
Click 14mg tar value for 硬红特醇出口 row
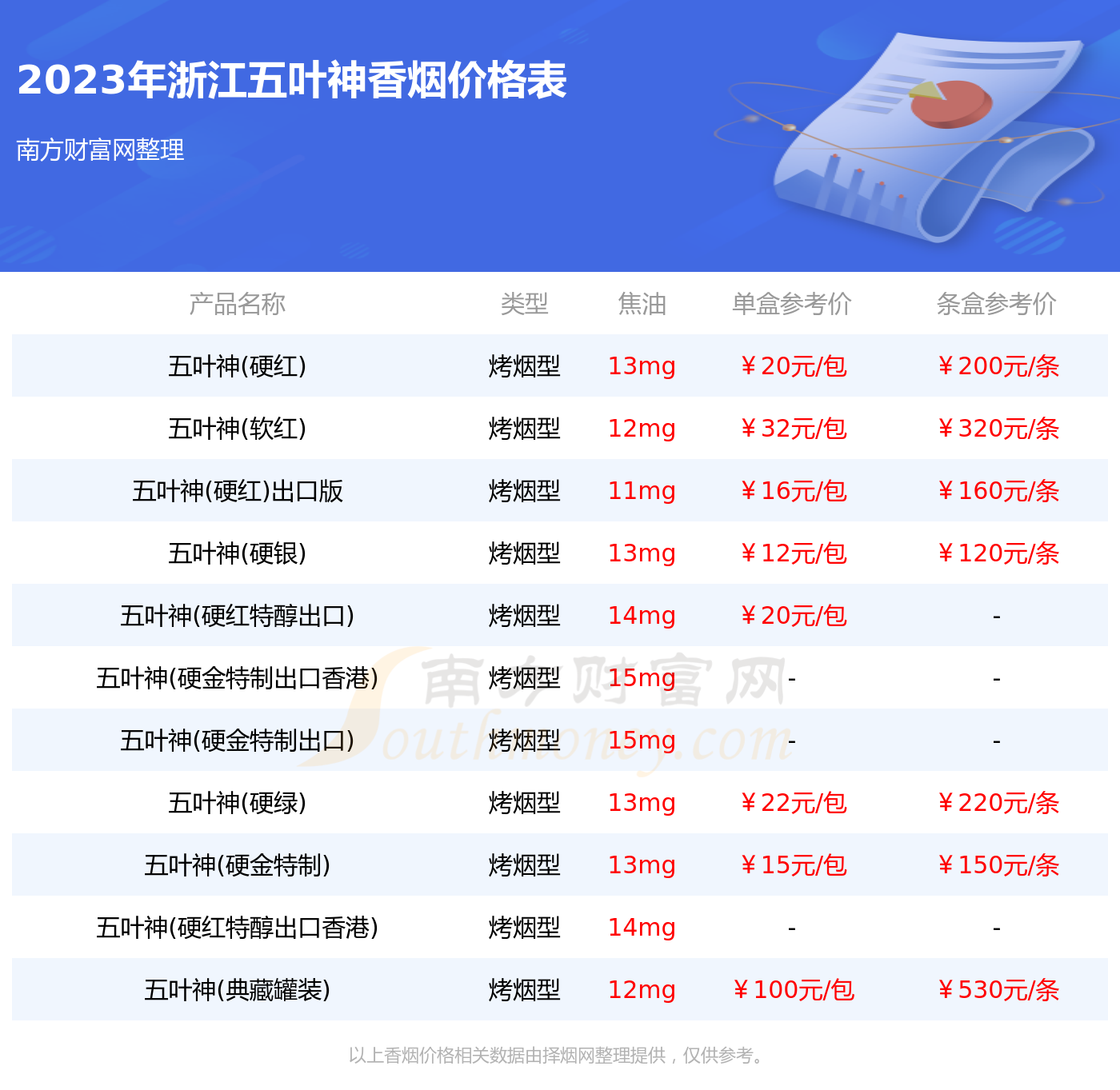click(642, 616)
